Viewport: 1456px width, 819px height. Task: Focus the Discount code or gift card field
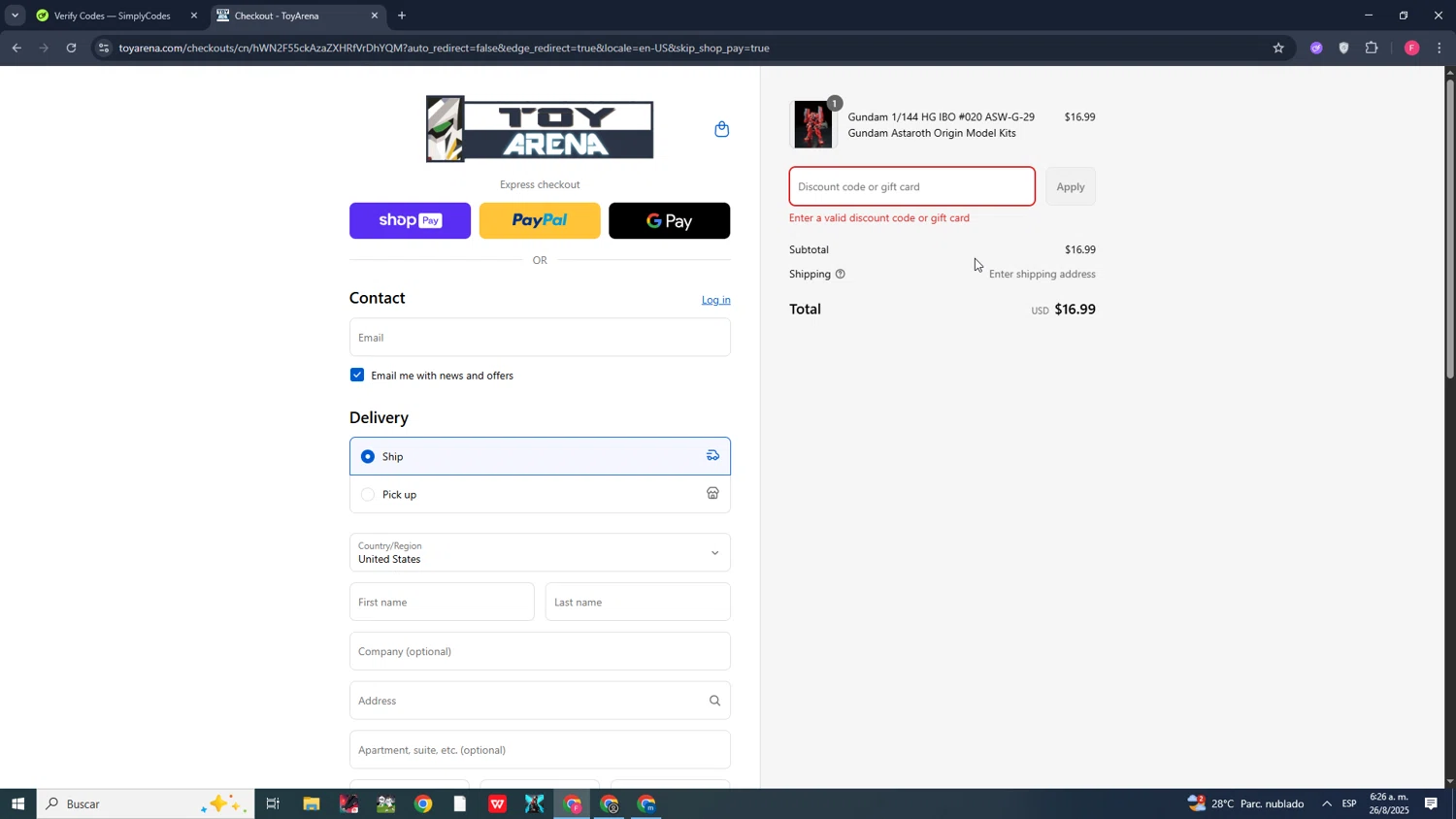coord(911,186)
